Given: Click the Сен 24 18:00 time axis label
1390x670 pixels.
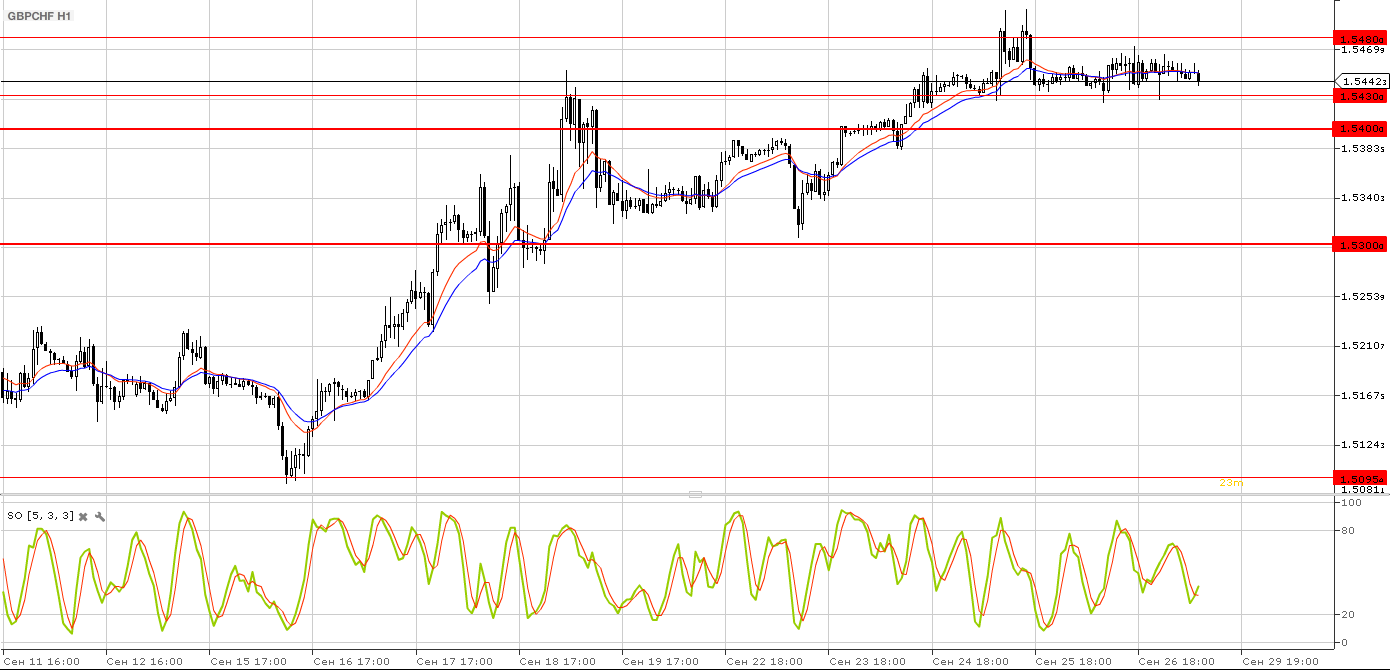Looking at the screenshot, I should (x=971, y=661).
